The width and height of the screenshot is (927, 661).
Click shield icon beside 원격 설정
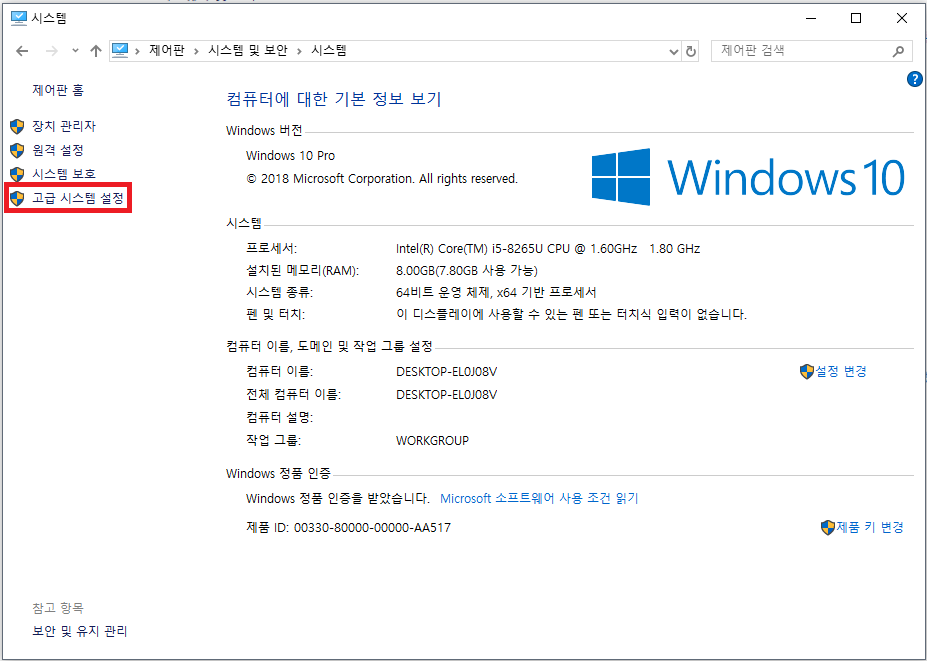(x=17, y=150)
